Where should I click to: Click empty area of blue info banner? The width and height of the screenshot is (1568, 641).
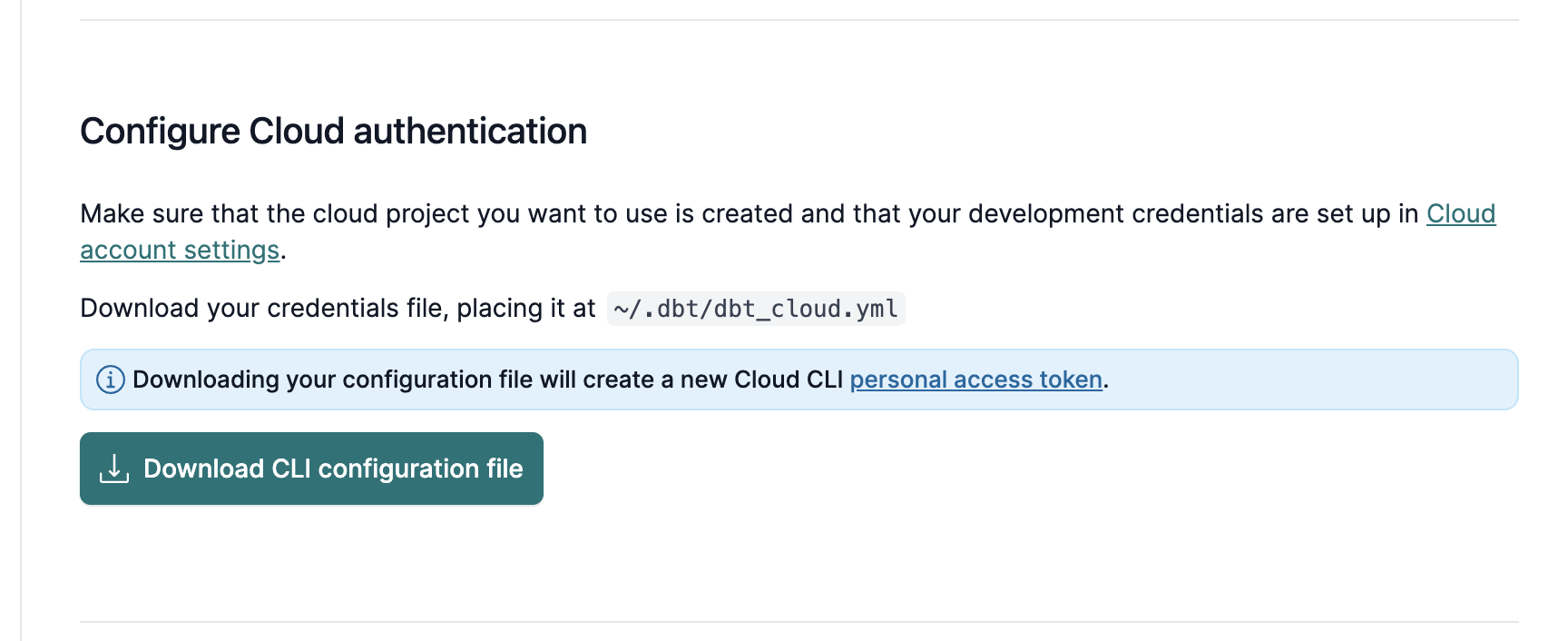pyautogui.click(x=1316, y=380)
